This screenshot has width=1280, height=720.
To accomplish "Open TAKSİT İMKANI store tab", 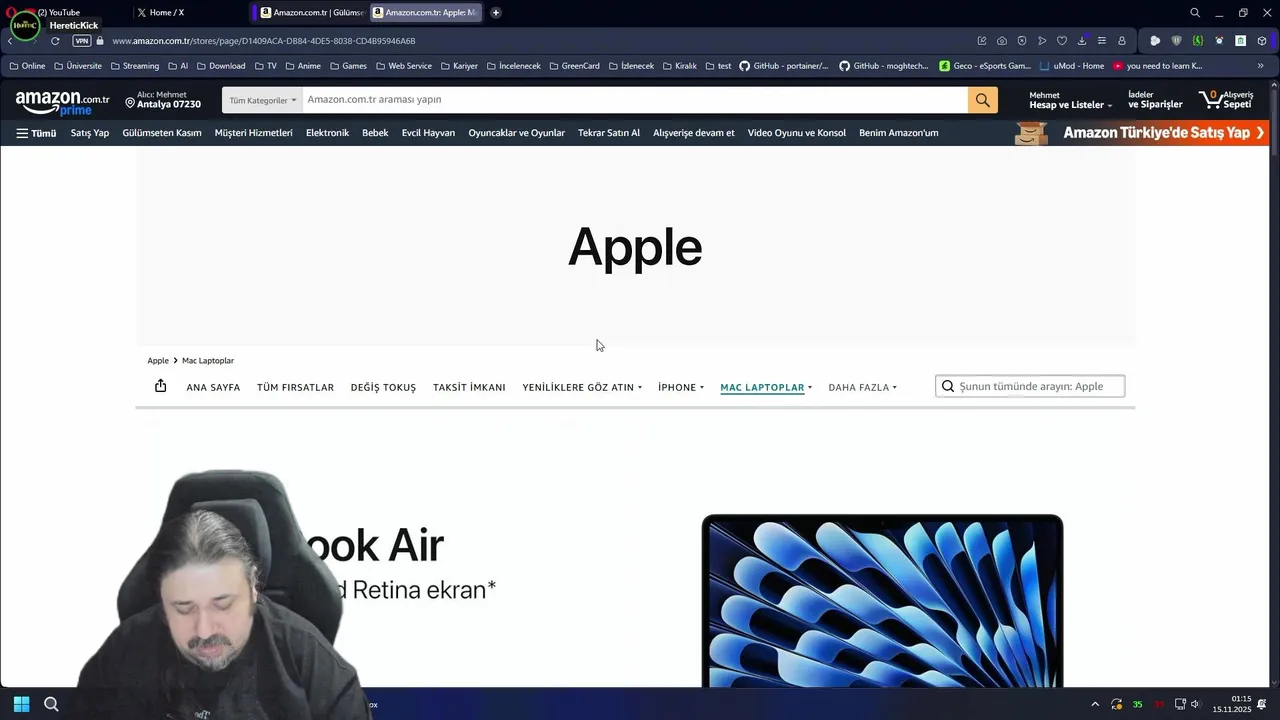I will click(x=469, y=387).
